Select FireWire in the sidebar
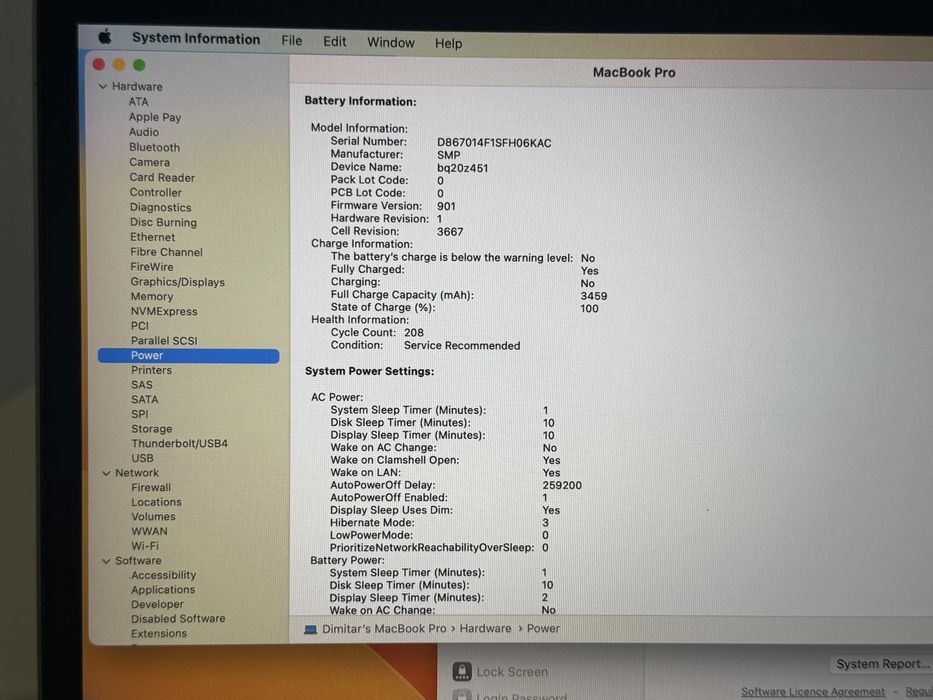Screen dimensions: 933x700 (x=152, y=267)
